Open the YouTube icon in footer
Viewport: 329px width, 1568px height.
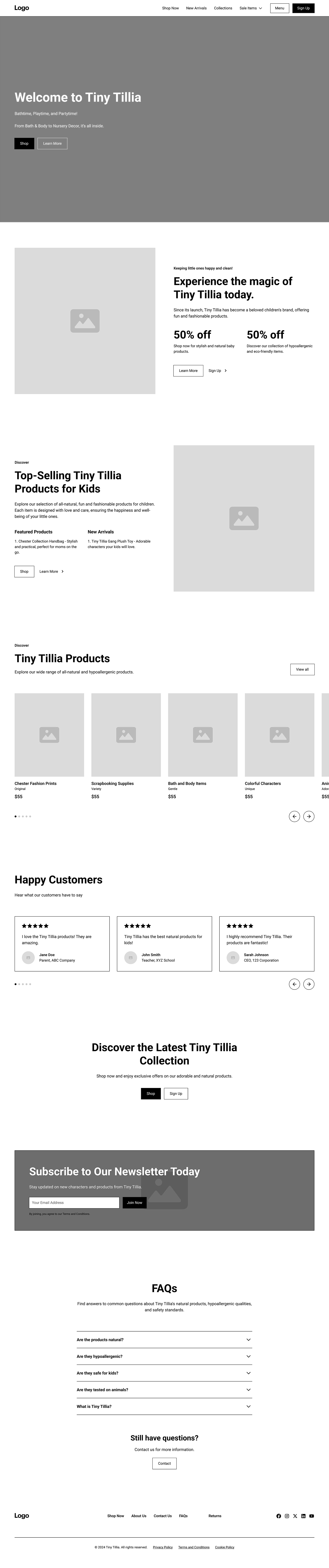click(x=311, y=1516)
